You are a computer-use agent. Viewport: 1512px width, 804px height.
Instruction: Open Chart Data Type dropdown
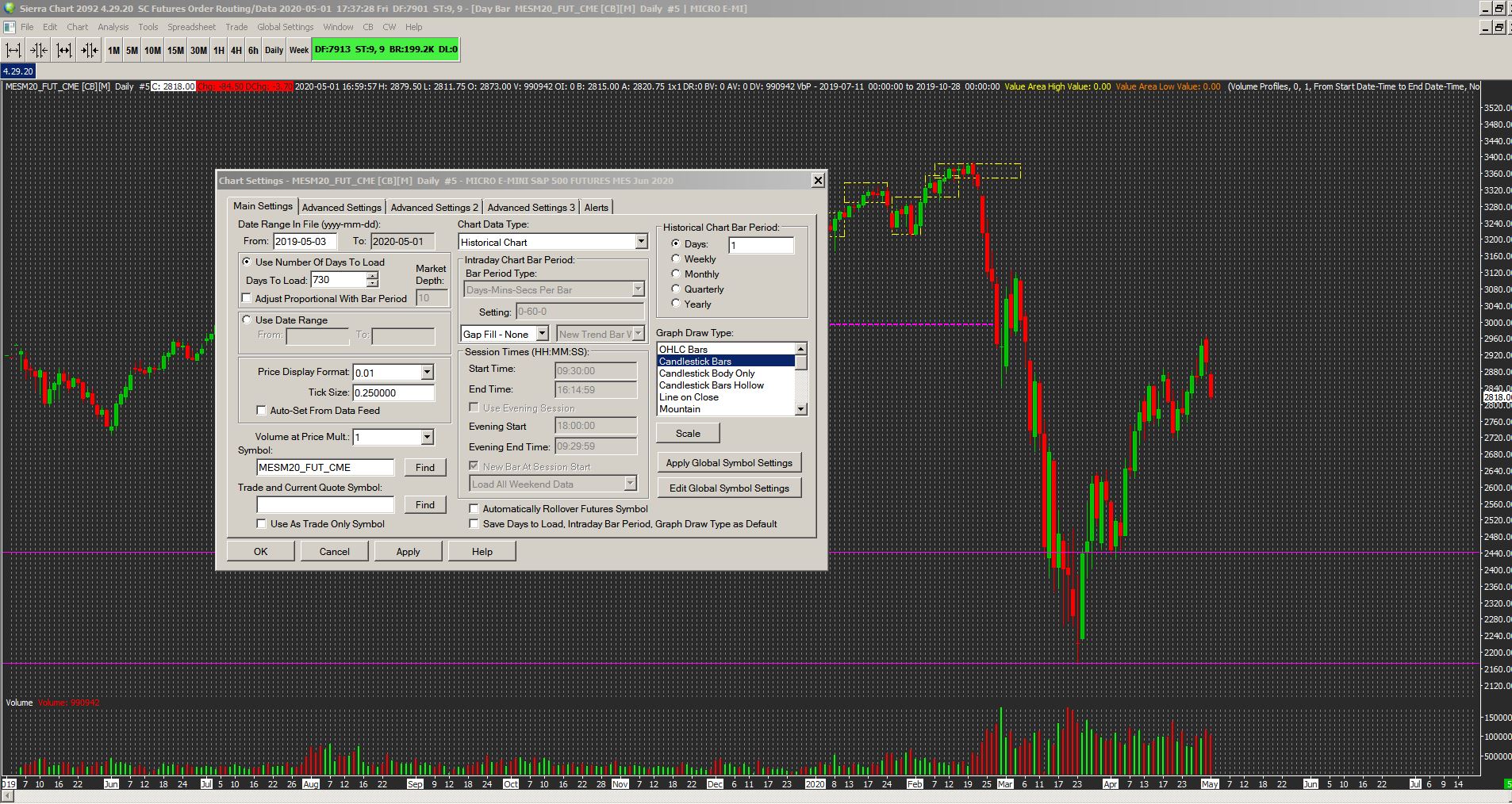tap(641, 242)
